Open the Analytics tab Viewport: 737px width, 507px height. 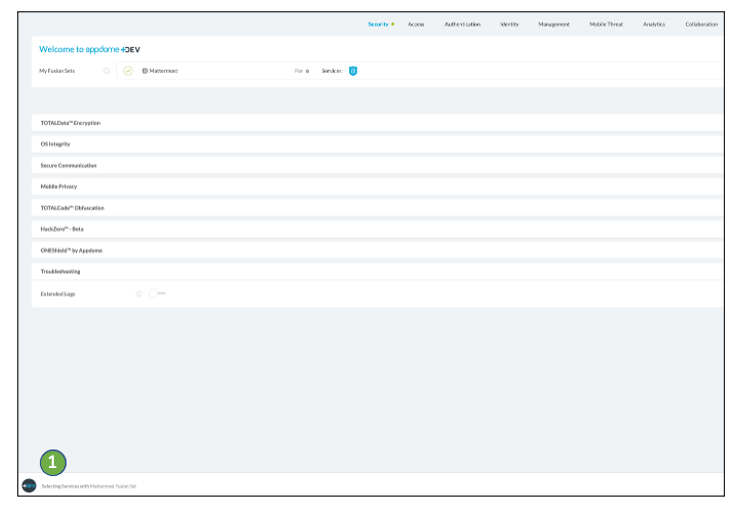(x=654, y=24)
